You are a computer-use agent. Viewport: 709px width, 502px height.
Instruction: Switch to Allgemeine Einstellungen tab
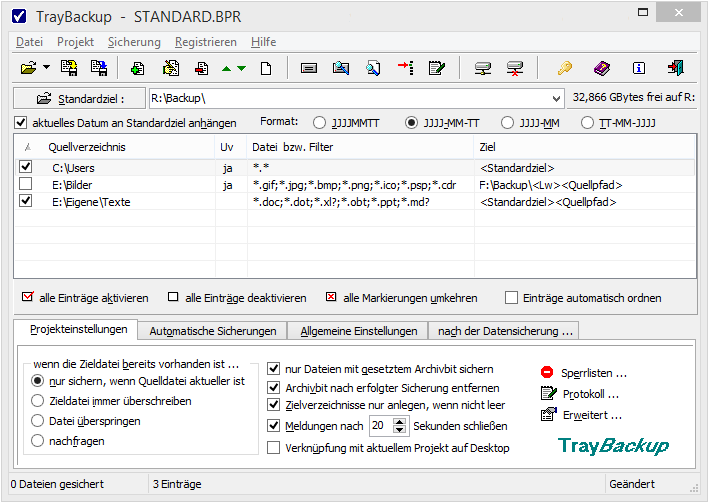[359, 331]
